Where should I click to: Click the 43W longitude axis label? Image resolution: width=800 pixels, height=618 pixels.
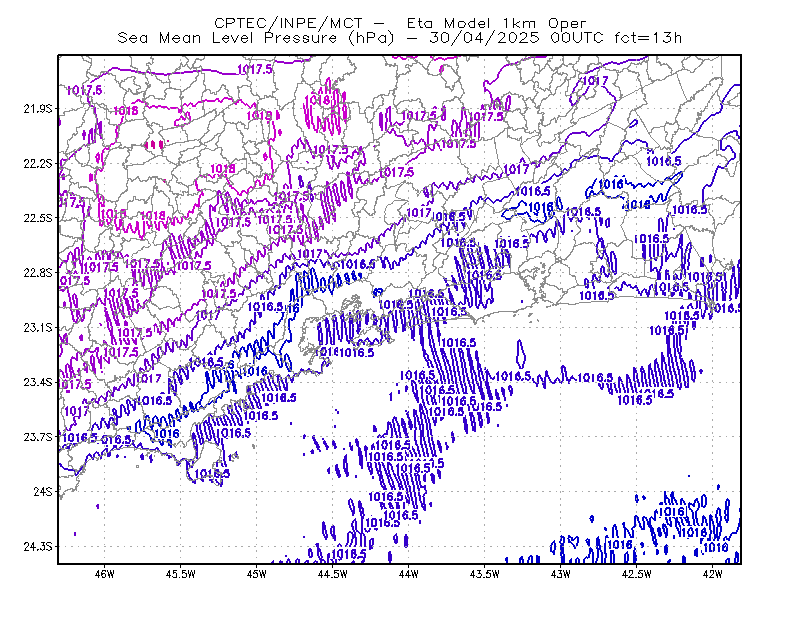point(561,574)
